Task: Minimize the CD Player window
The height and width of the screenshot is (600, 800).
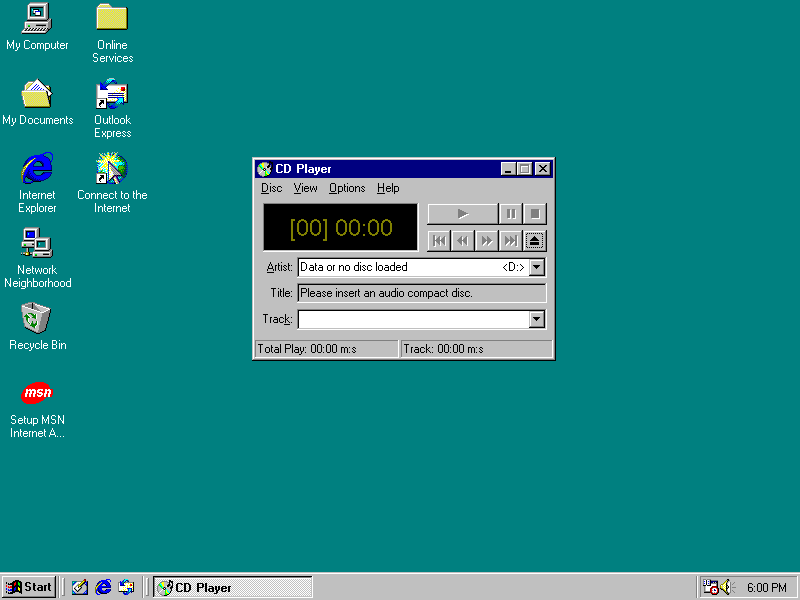Action: pos(508,169)
